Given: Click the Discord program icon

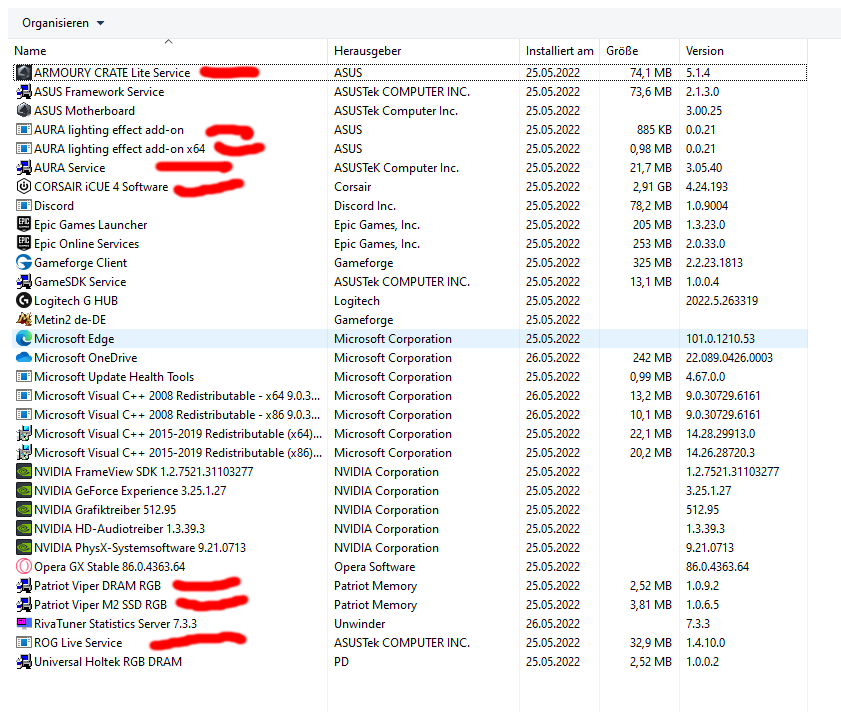Looking at the screenshot, I should pyautogui.click(x=24, y=205).
